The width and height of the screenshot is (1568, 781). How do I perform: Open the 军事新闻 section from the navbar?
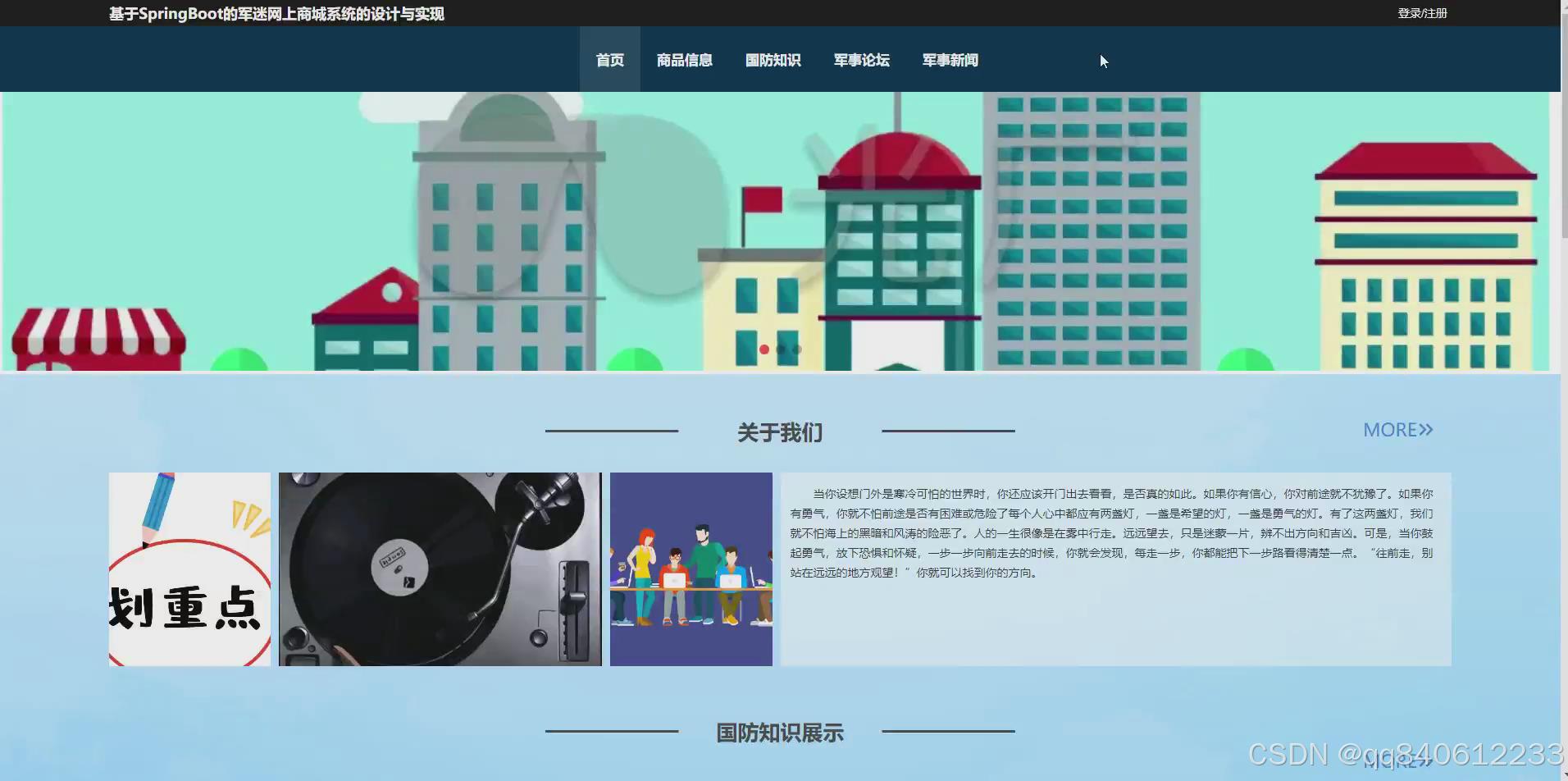pos(949,60)
